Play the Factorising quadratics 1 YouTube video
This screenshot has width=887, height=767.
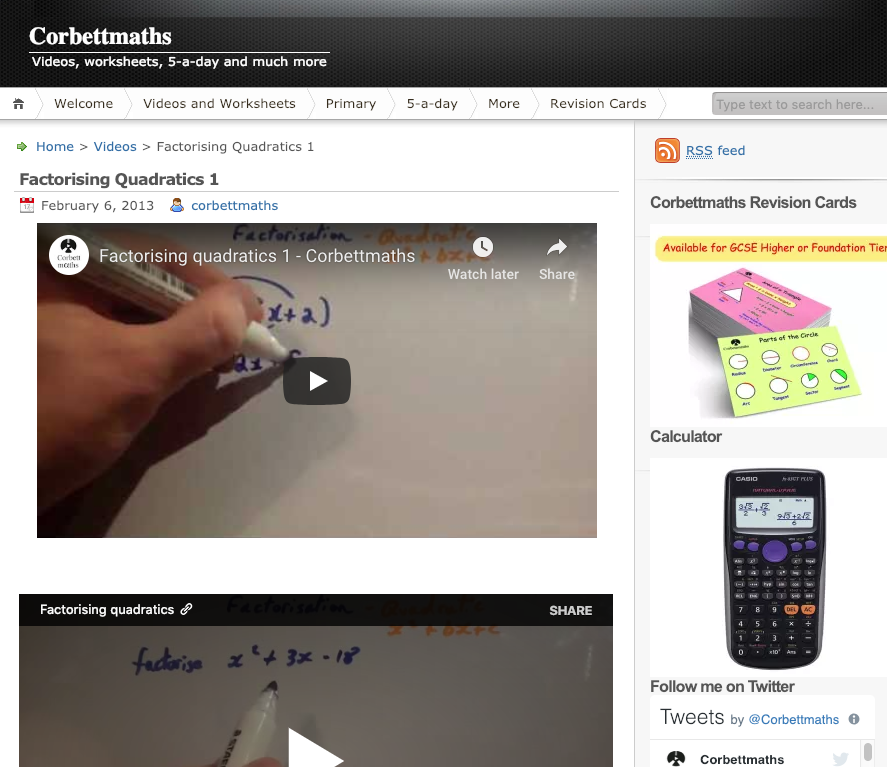(317, 381)
